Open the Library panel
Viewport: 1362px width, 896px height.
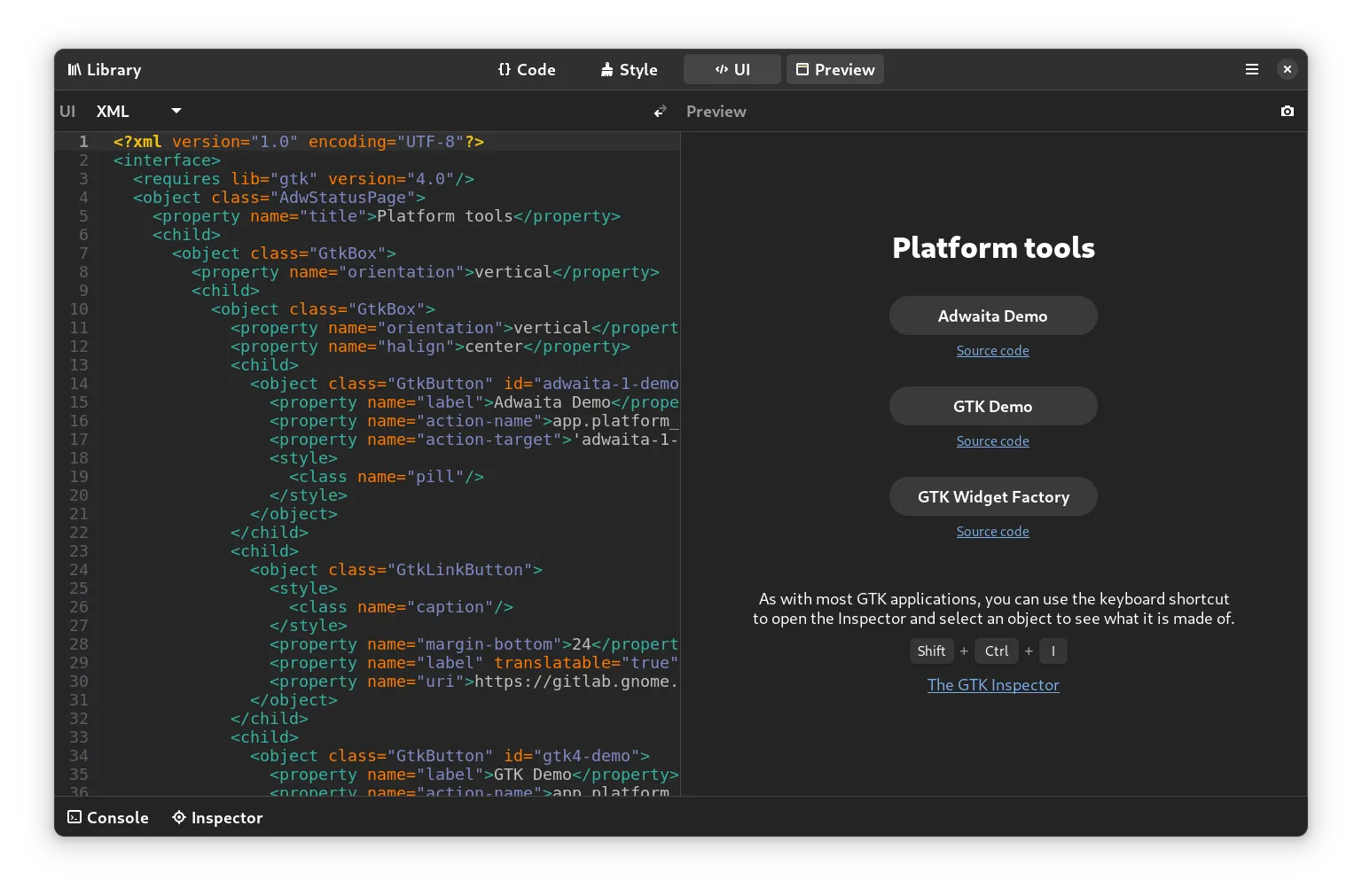(105, 70)
